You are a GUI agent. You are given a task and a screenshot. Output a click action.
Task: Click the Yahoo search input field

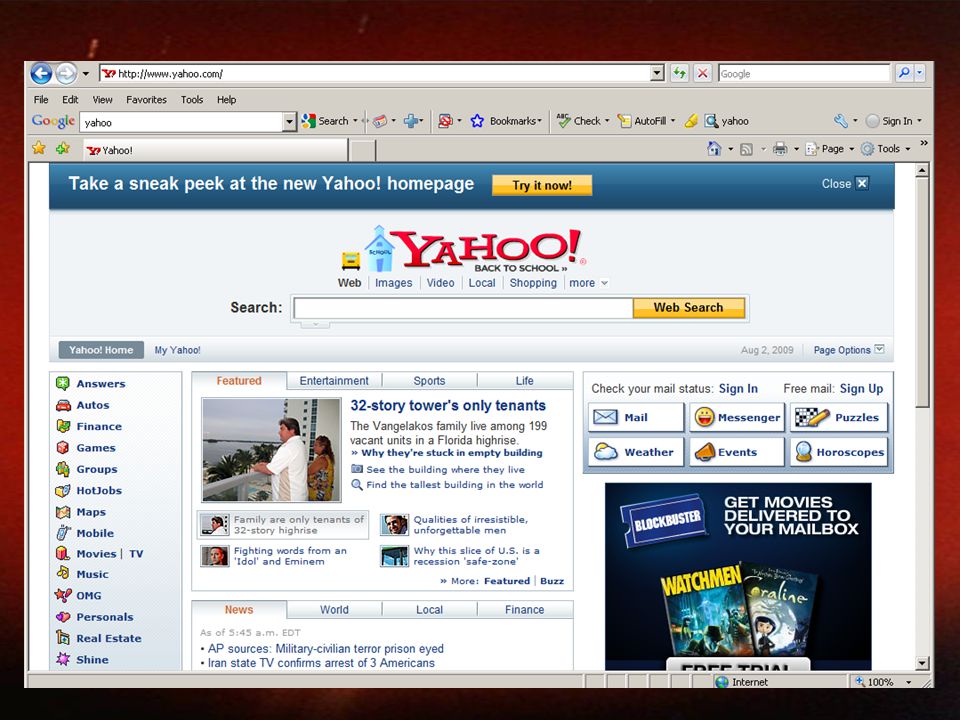pyautogui.click(x=463, y=308)
